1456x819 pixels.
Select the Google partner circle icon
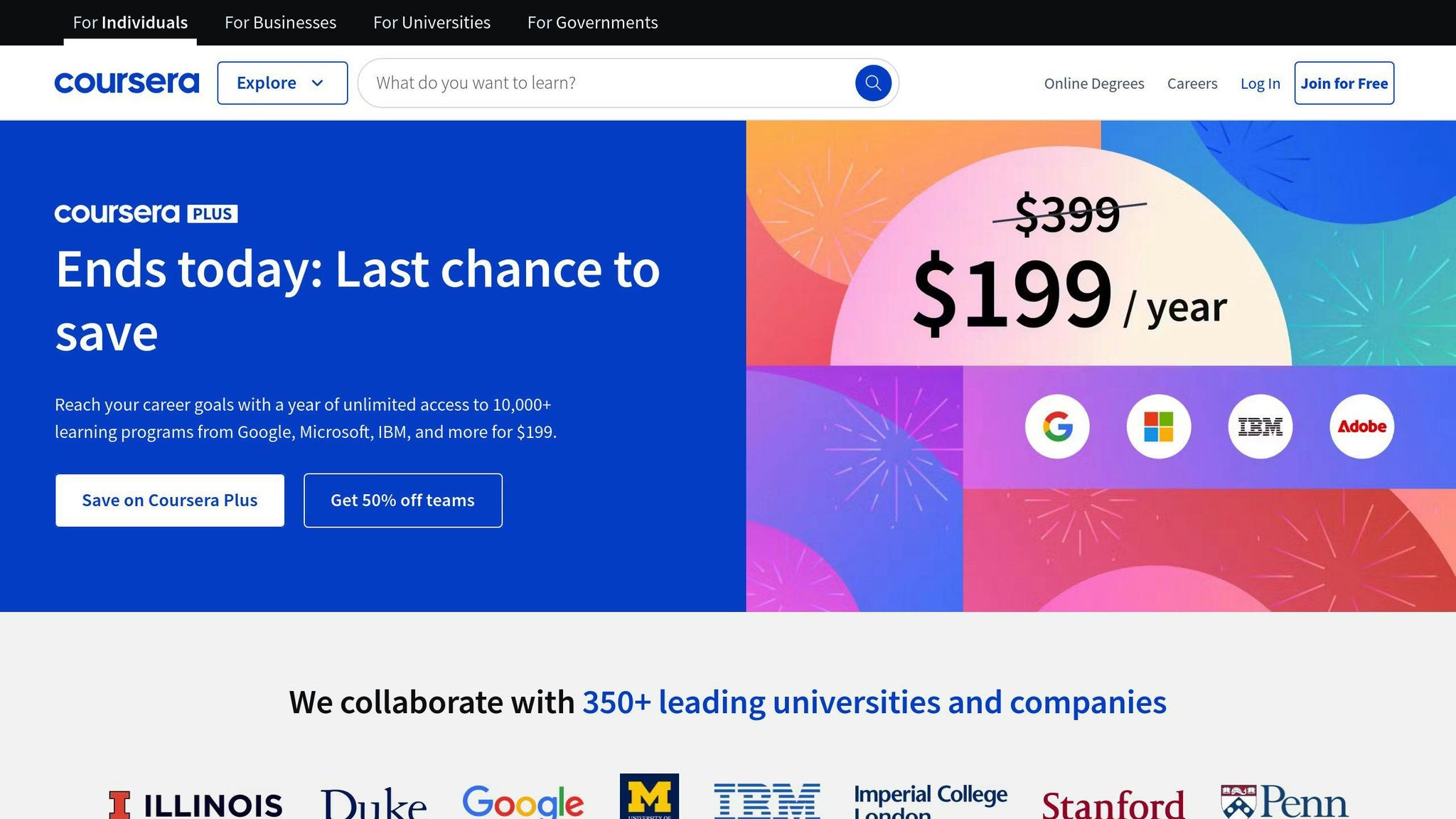1057,425
